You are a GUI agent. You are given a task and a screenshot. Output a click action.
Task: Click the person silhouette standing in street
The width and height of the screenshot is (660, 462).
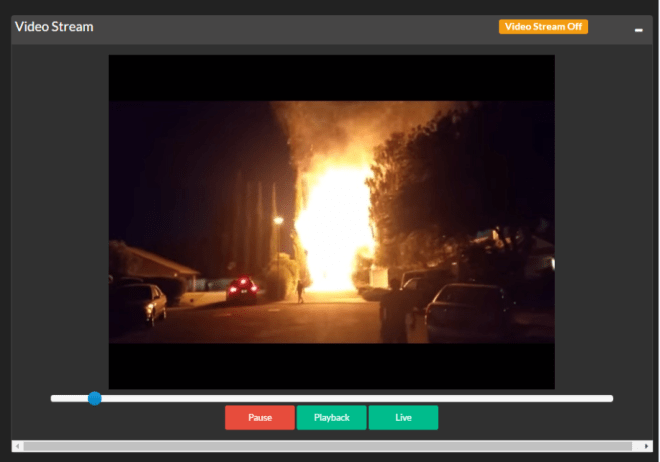click(298, 290)
